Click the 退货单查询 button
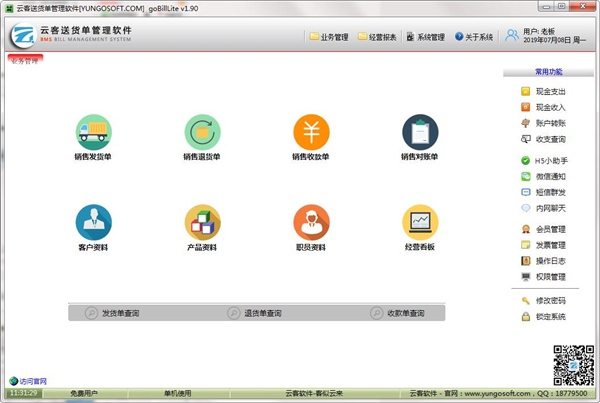 [x=254, y=313]
